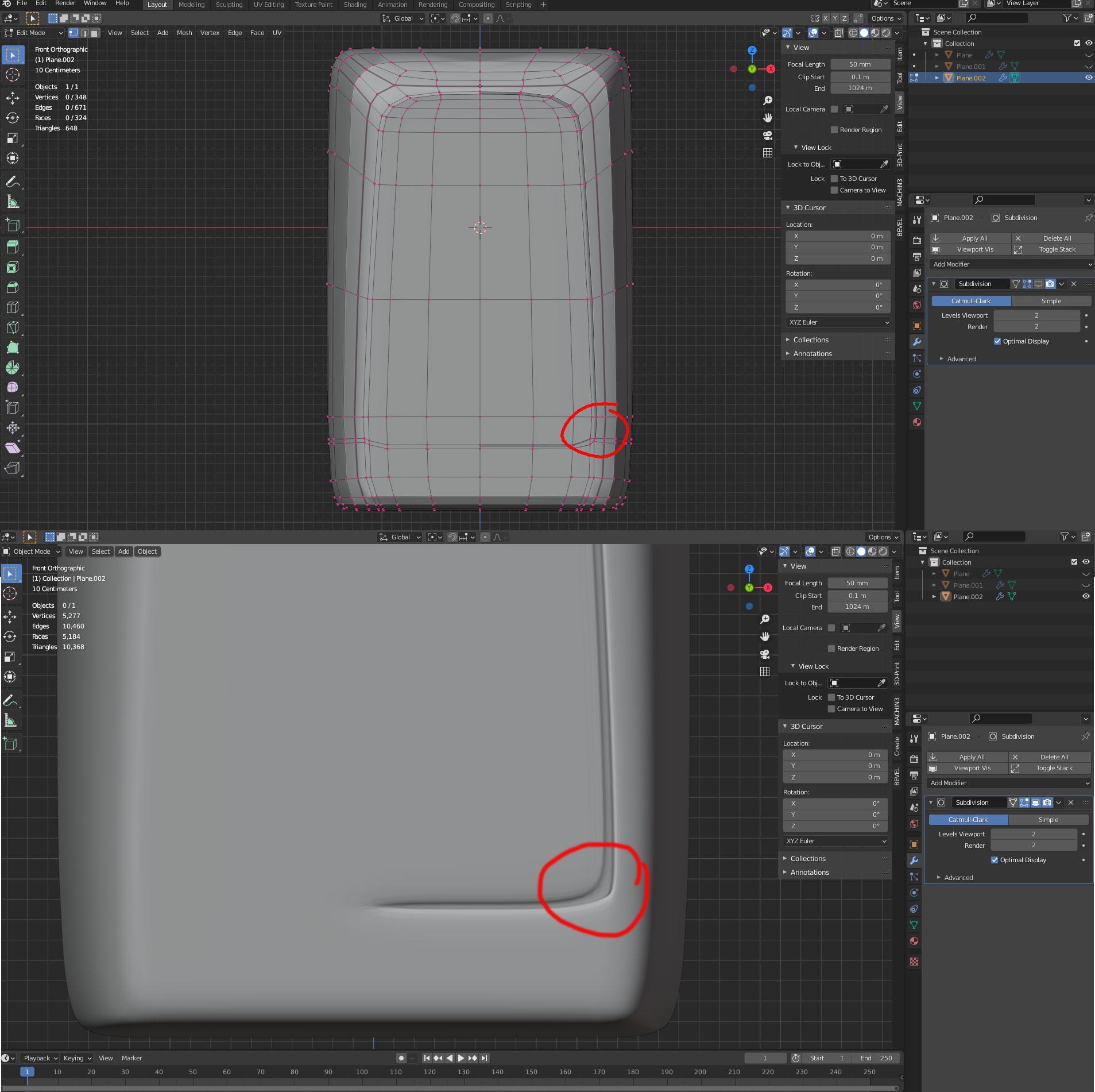The image size is (1095, 1092).
Task: Select the Bevel tool
Action: (x=12, y=287)
